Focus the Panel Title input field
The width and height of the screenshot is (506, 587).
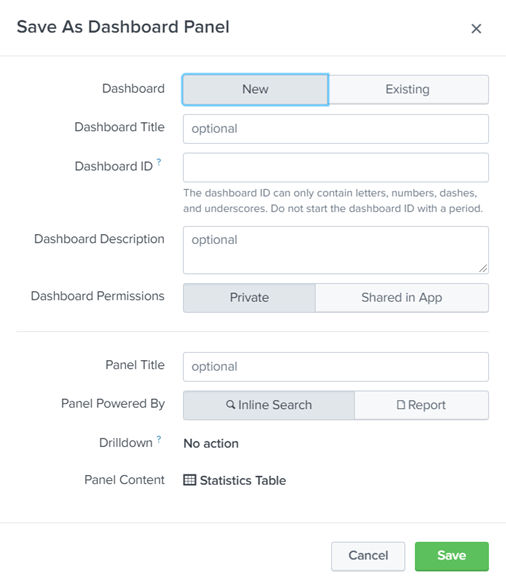coord(336,367)
